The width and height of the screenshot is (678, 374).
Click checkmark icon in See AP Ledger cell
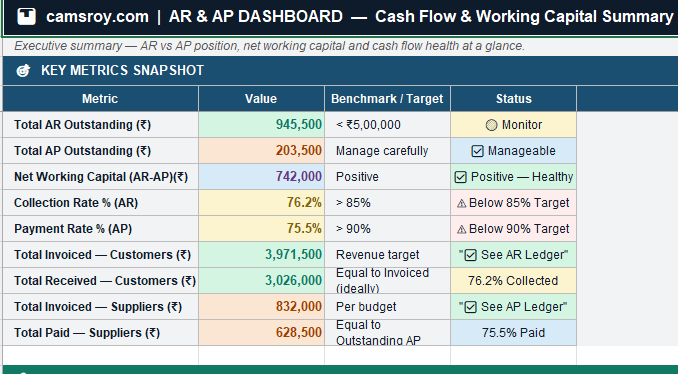470,307
